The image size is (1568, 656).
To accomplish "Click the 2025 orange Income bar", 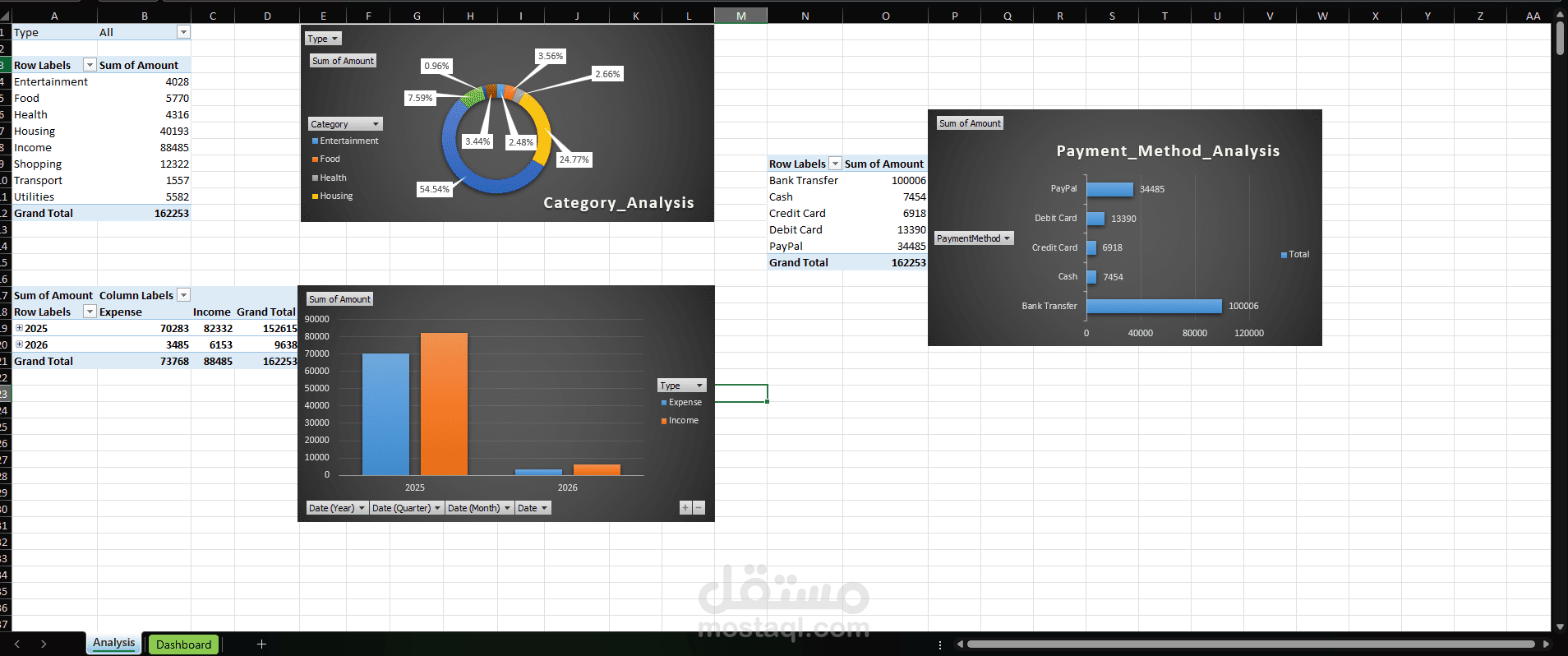I will (x=444, y=404).
